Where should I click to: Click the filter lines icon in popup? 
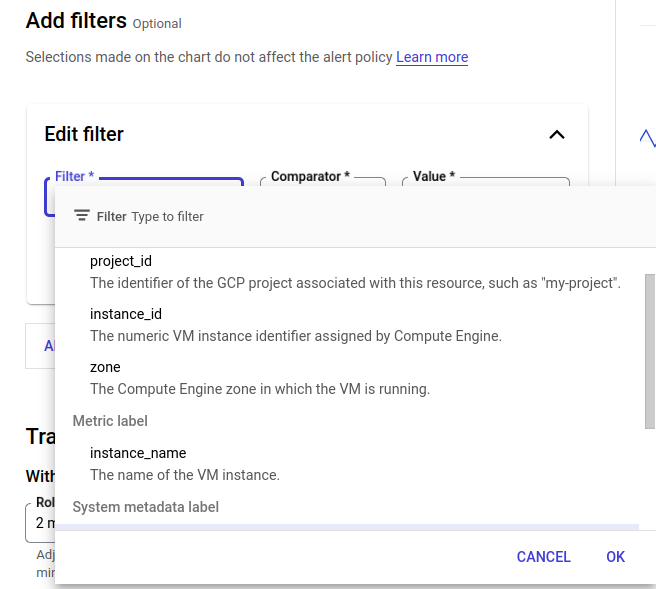tap(82, 216)
